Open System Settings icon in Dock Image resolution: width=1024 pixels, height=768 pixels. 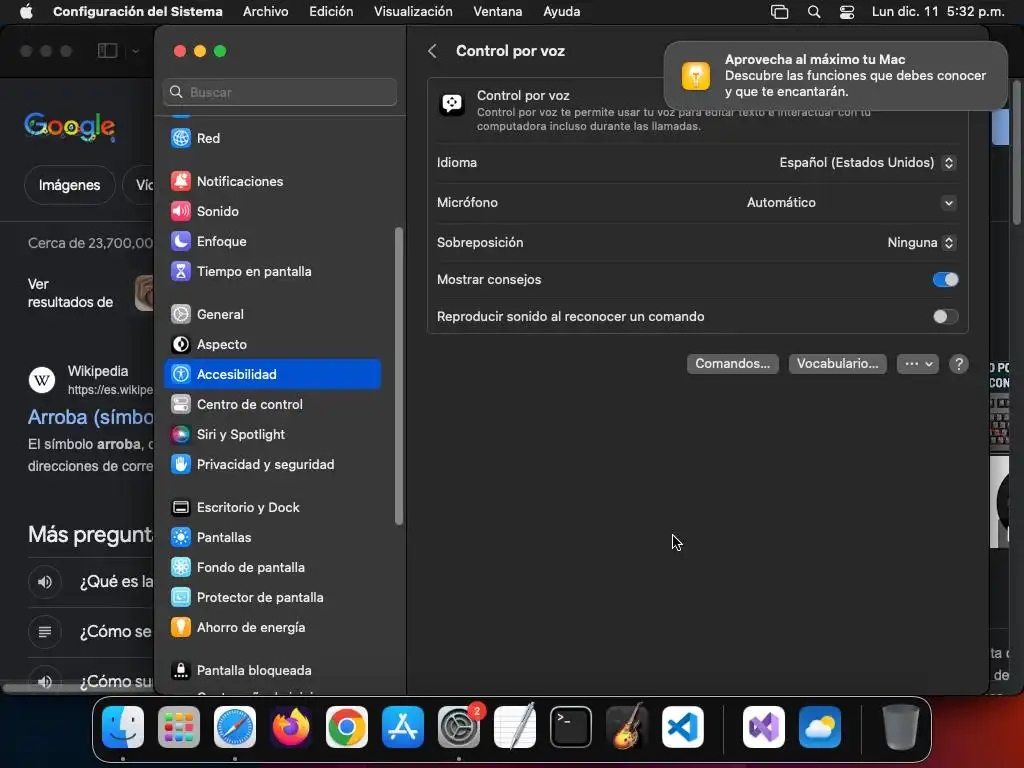pyautogui.click(x=459, y=727)
